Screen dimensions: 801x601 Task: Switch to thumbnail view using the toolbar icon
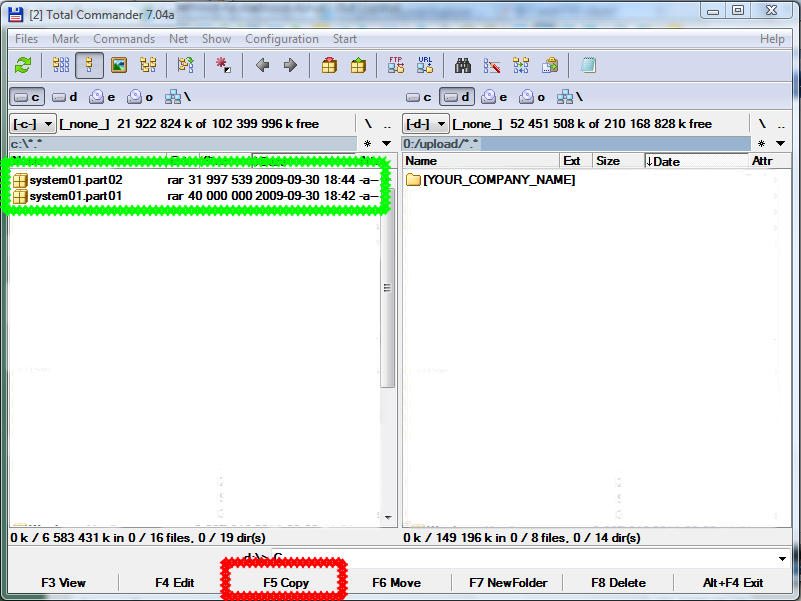119,66
